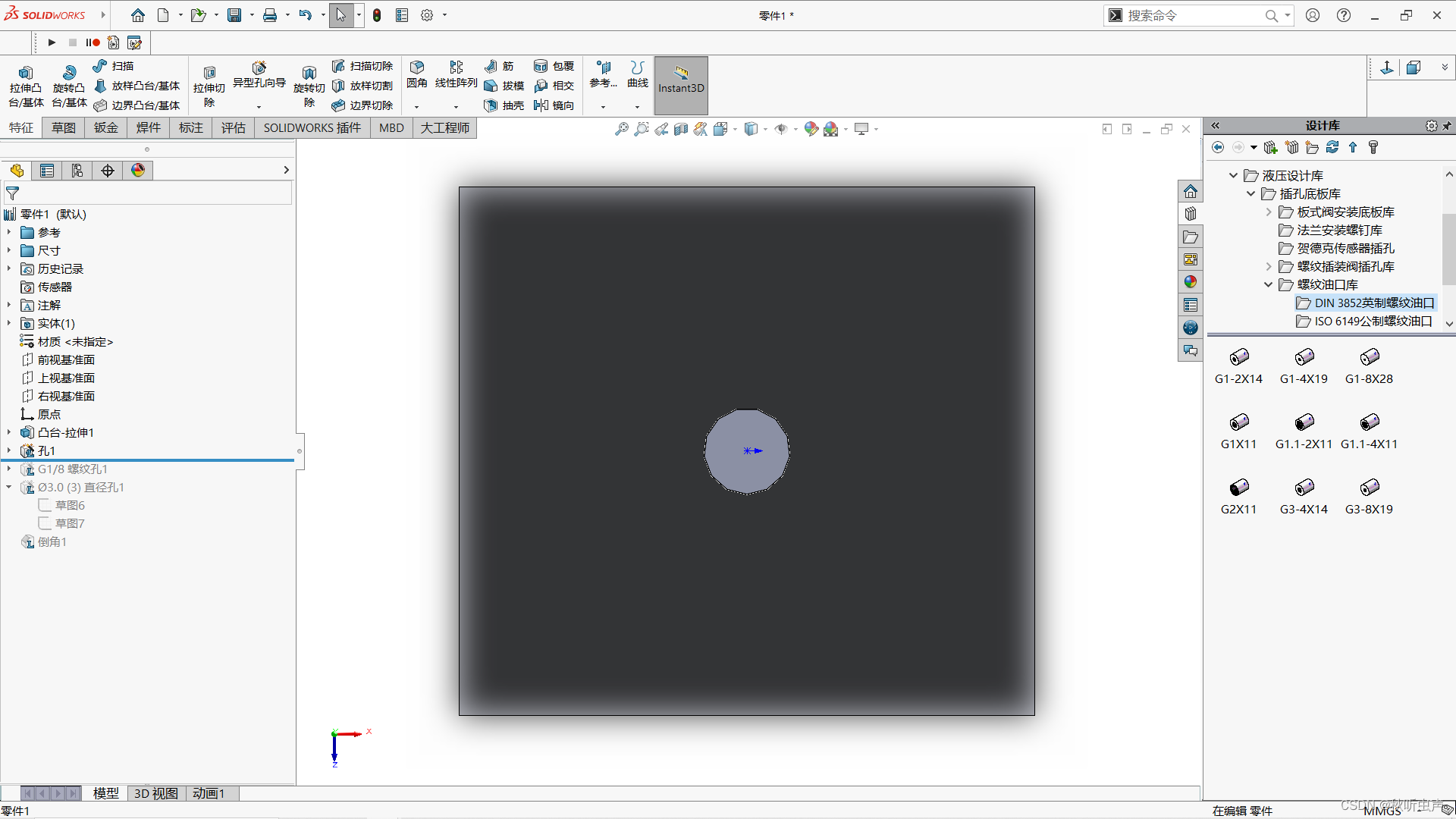Viewport: 1456px width, 819px height.
Task: Open the DimXpertManager tab
Action: [108, 171]
